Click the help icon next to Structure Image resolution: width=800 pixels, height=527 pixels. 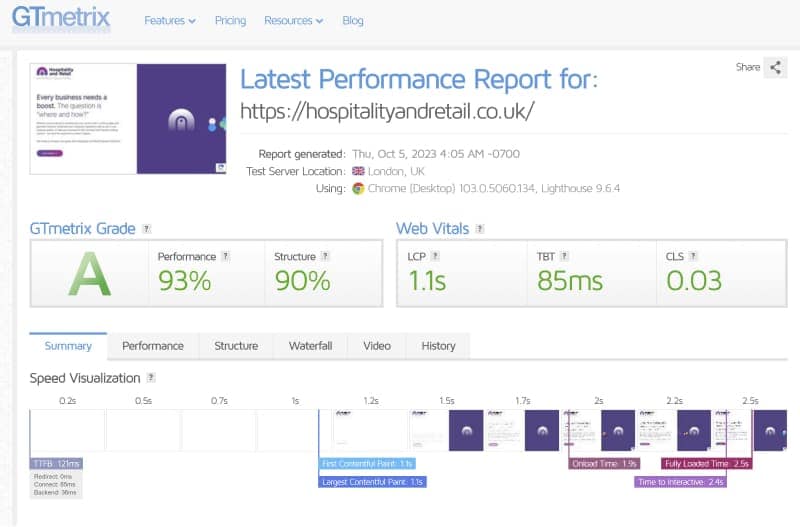pos(324,256)
